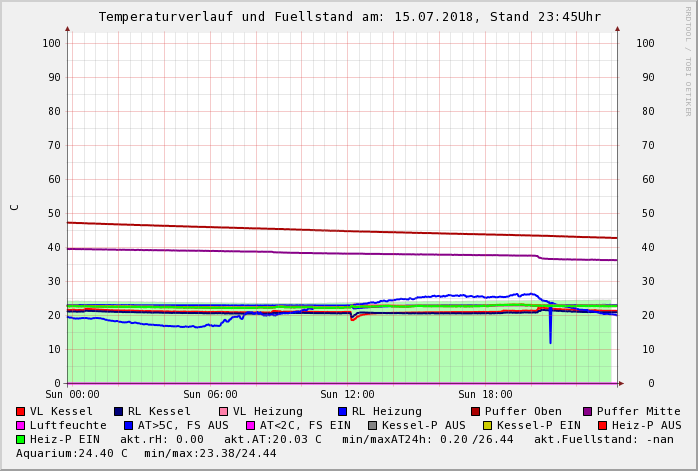Click the Sun 06:00 time axis label
698x471 pixels.
point(210,395)
